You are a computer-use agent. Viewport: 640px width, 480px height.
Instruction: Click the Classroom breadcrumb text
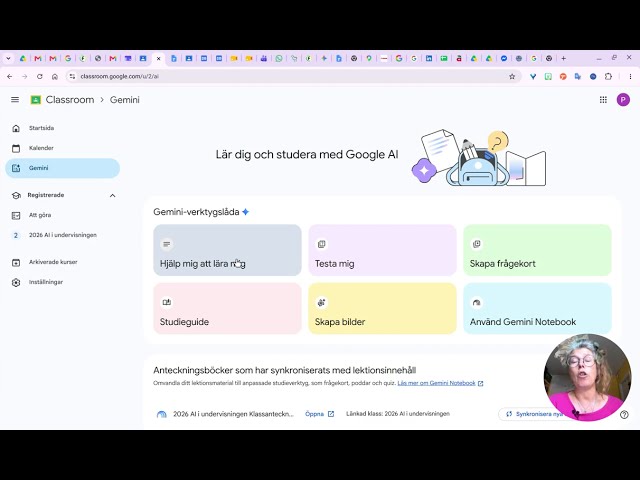click(70, 100)
